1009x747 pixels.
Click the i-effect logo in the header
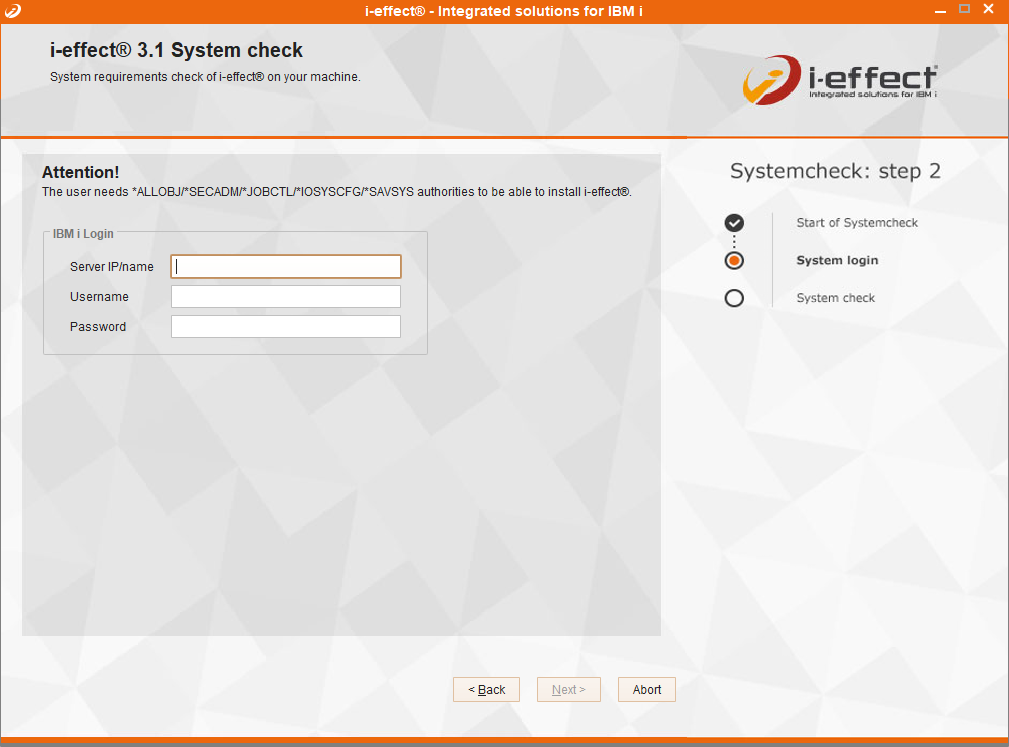[840, 81]
